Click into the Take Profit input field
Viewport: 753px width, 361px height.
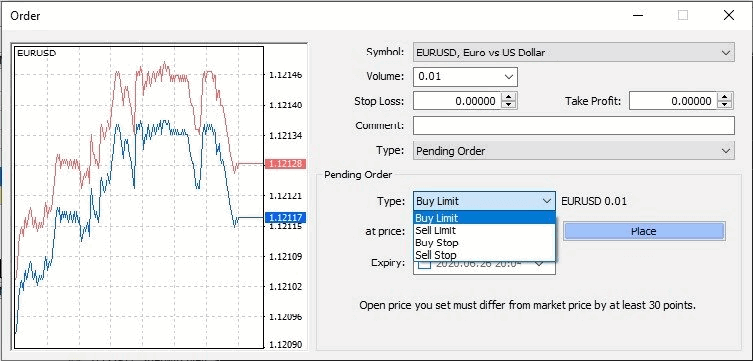(x=673, y=101)
